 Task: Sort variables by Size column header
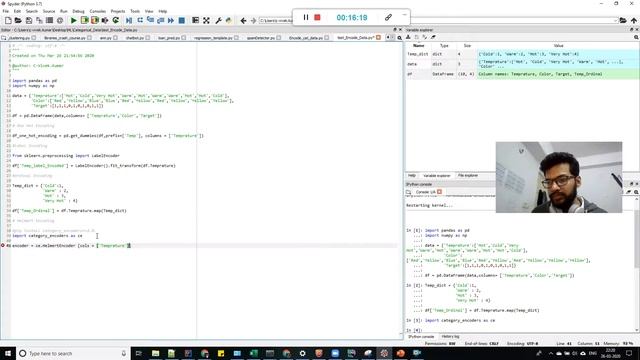(x=467, y=46)
